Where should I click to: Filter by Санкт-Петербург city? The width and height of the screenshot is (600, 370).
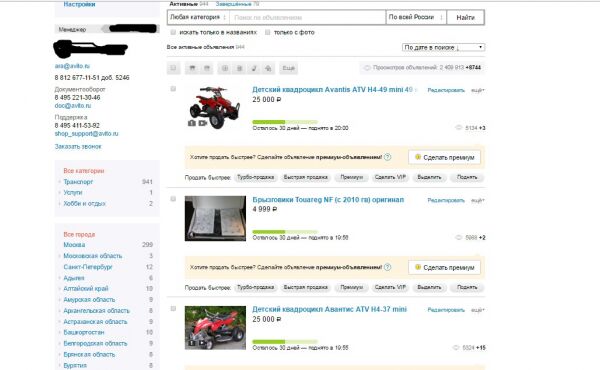pyautogui.click(x=88, y=267)
